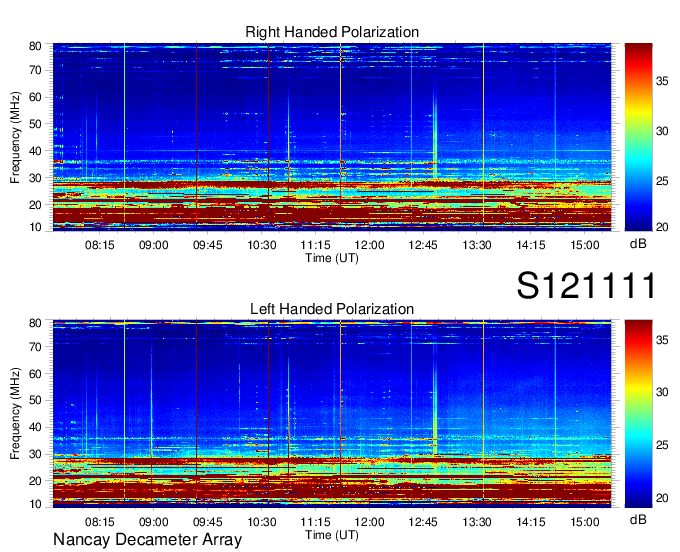Click the 12:00 time tick of the Right Handed plot
Viewport: 680px width, 552px height.
point(369,245)
